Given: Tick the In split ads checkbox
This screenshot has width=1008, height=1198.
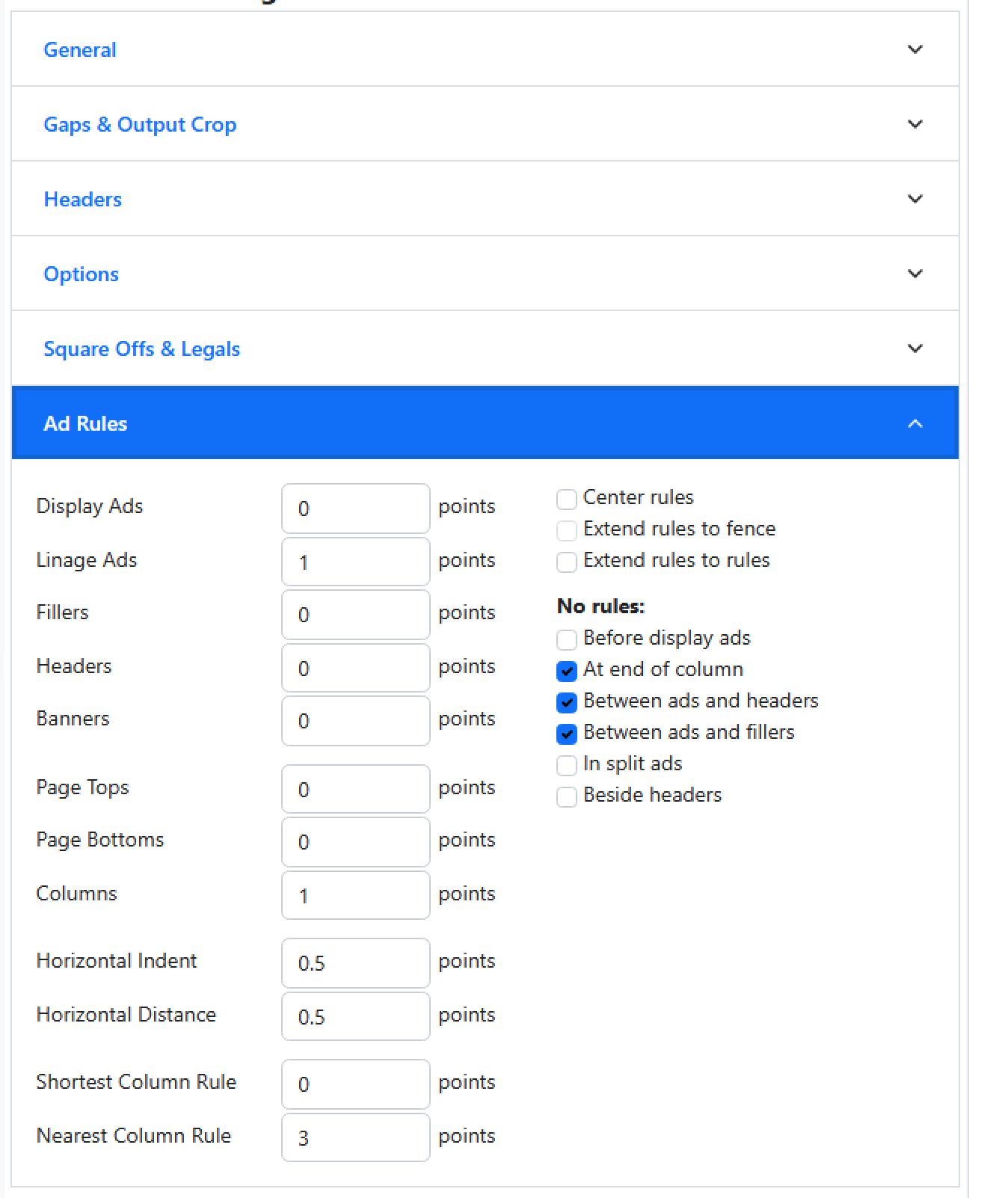Looking at the screenshot, I should 567,765.
